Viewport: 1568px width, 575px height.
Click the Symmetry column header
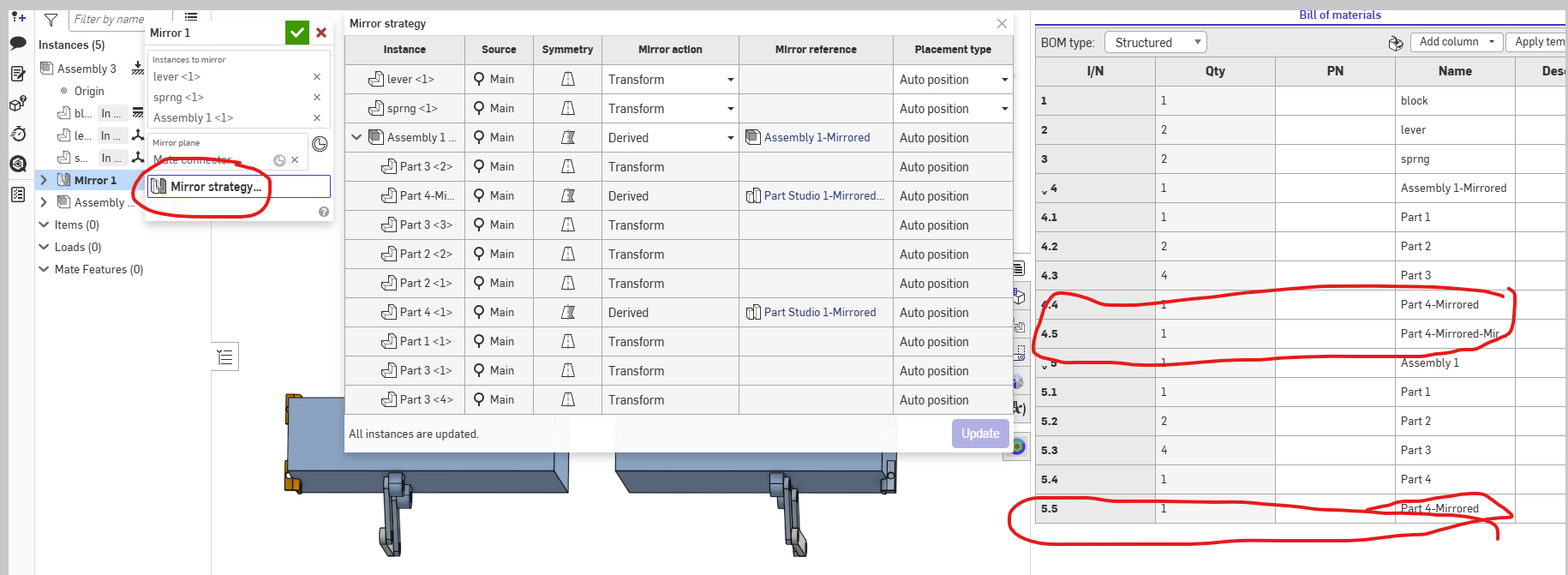click(x=567, y=50)
